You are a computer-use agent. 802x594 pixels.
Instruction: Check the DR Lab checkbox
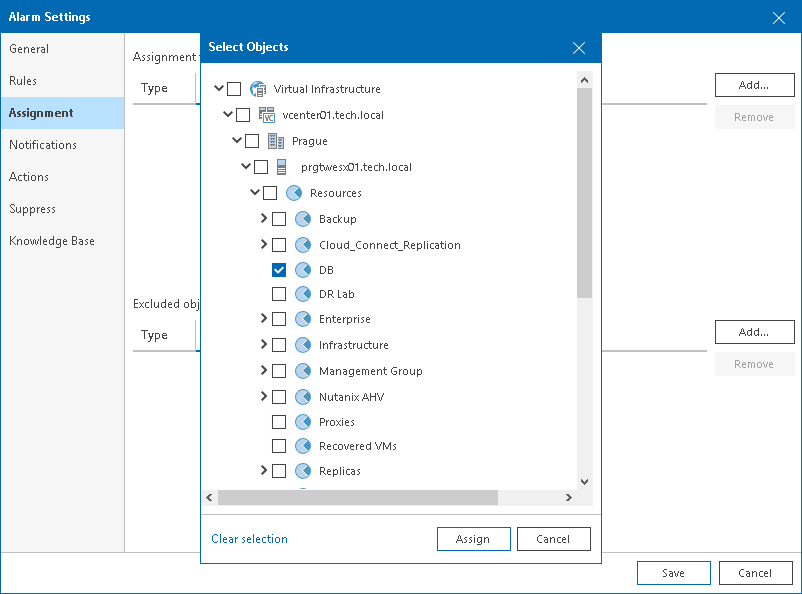tap(279, 294)
